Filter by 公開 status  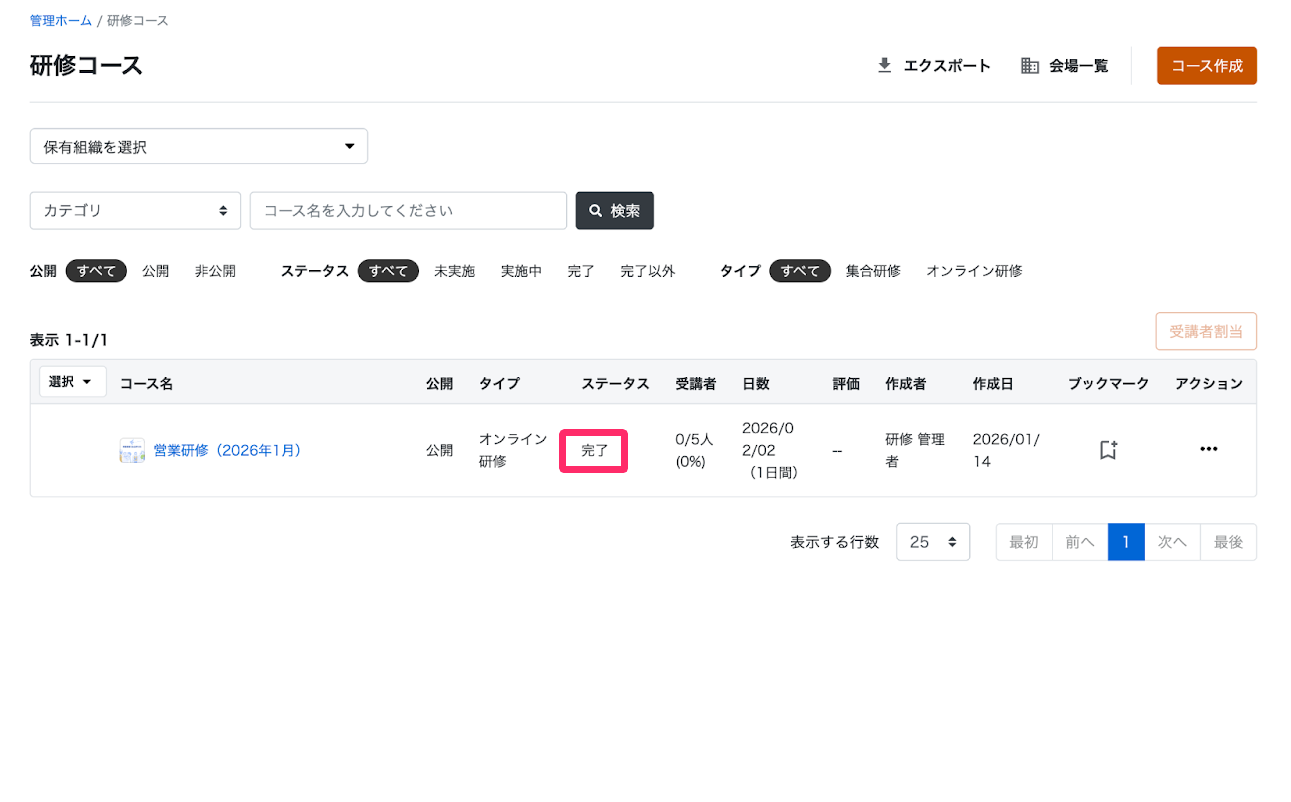155,271
